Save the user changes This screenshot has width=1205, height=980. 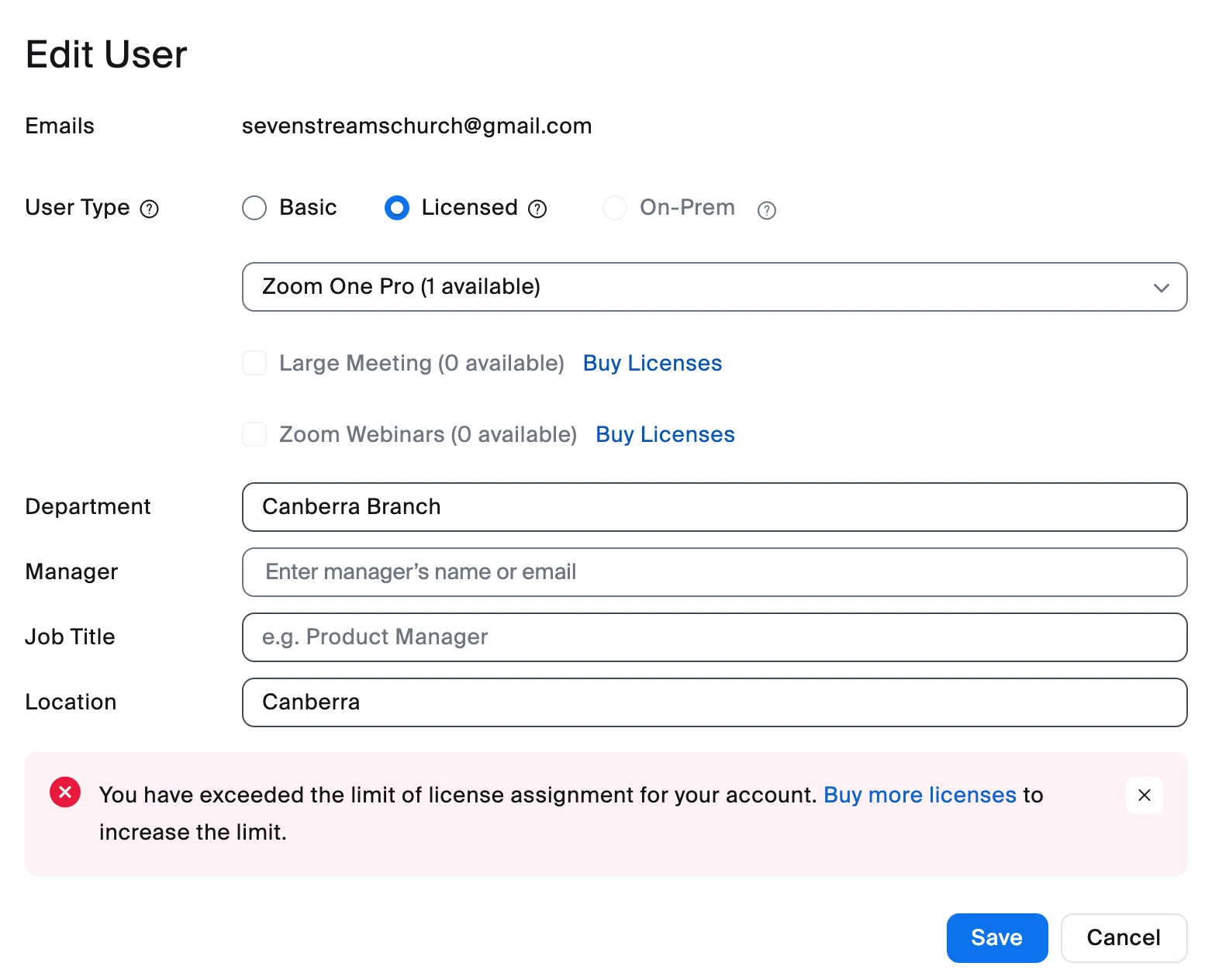[996, 937]
